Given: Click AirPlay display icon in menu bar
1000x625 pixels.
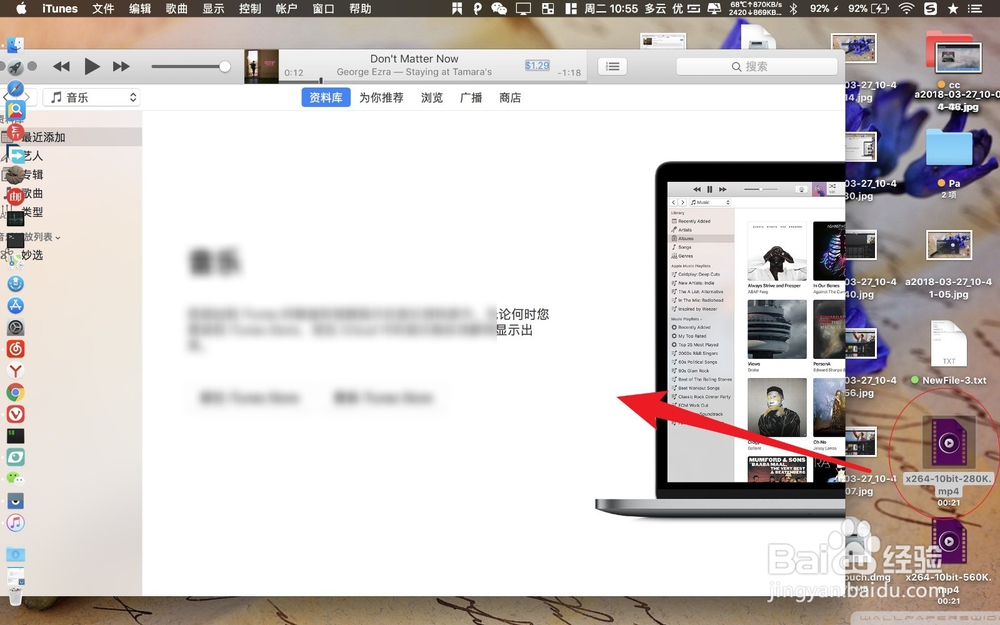Looking at the screenshot, I should tap(523, 8).
